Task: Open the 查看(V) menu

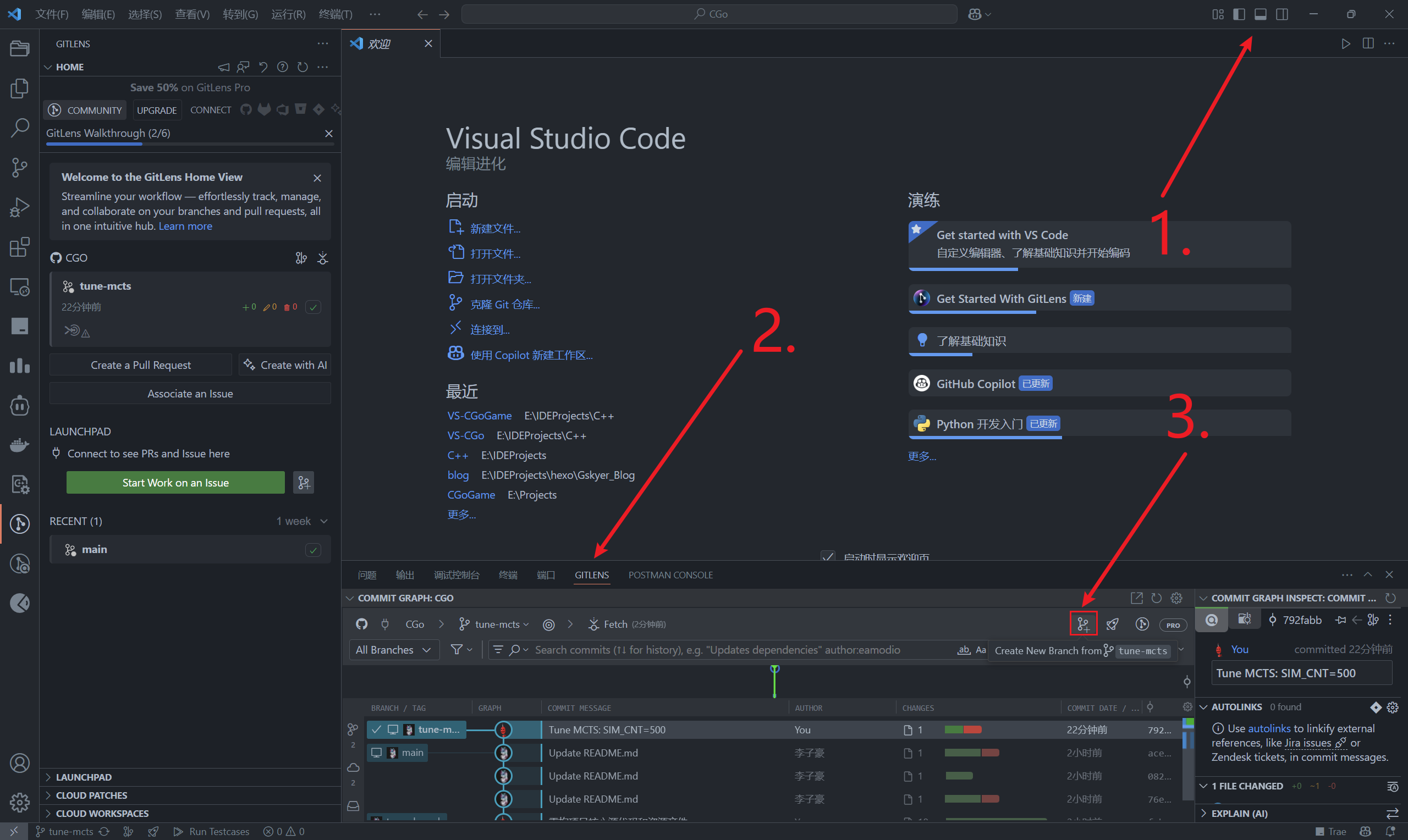Action: click(x=192, y=14)
